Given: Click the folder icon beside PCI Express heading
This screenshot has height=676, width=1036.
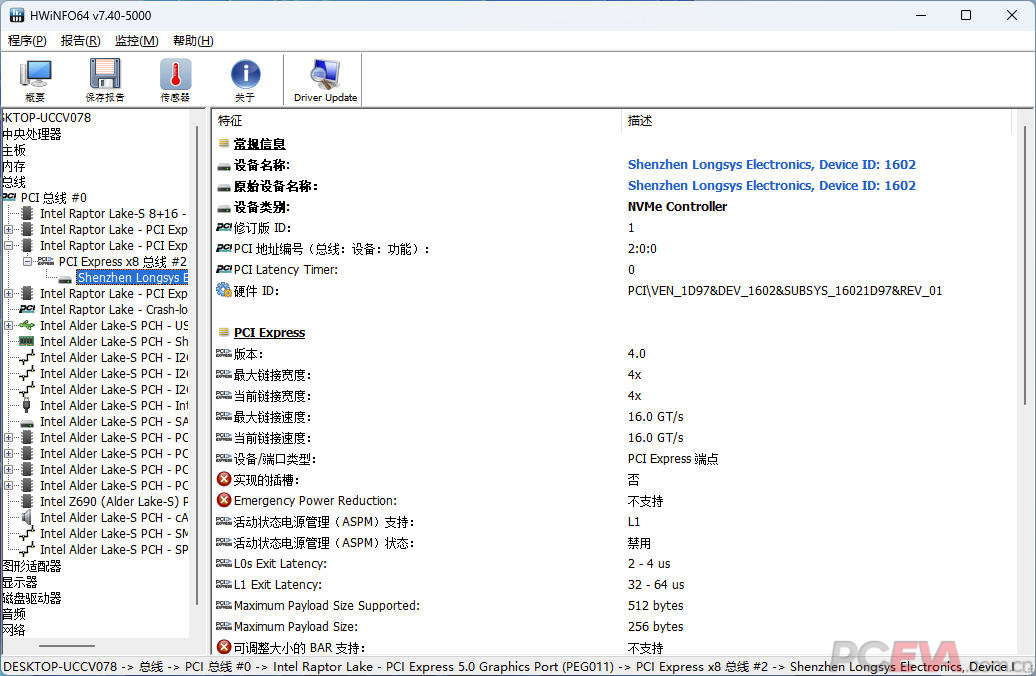Looking at the screenshot, I should point(224,332).
